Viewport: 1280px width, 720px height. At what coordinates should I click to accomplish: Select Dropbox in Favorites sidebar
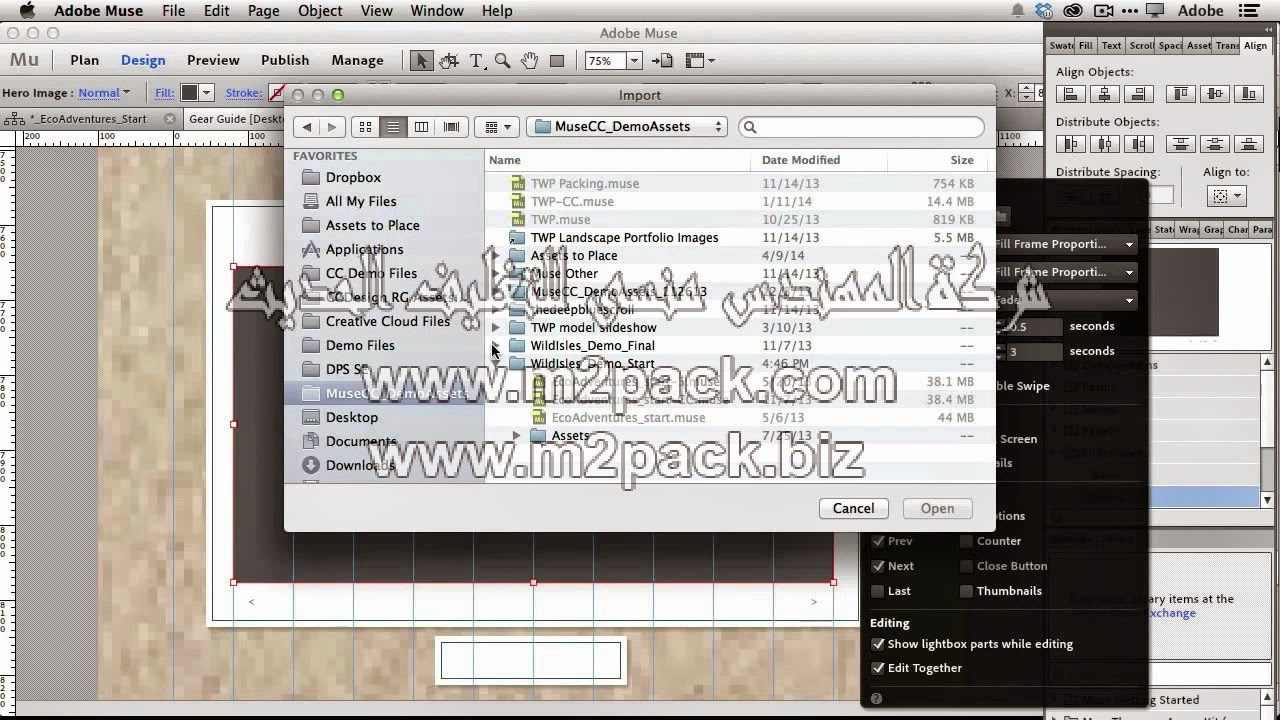click(x=352, y=177)
